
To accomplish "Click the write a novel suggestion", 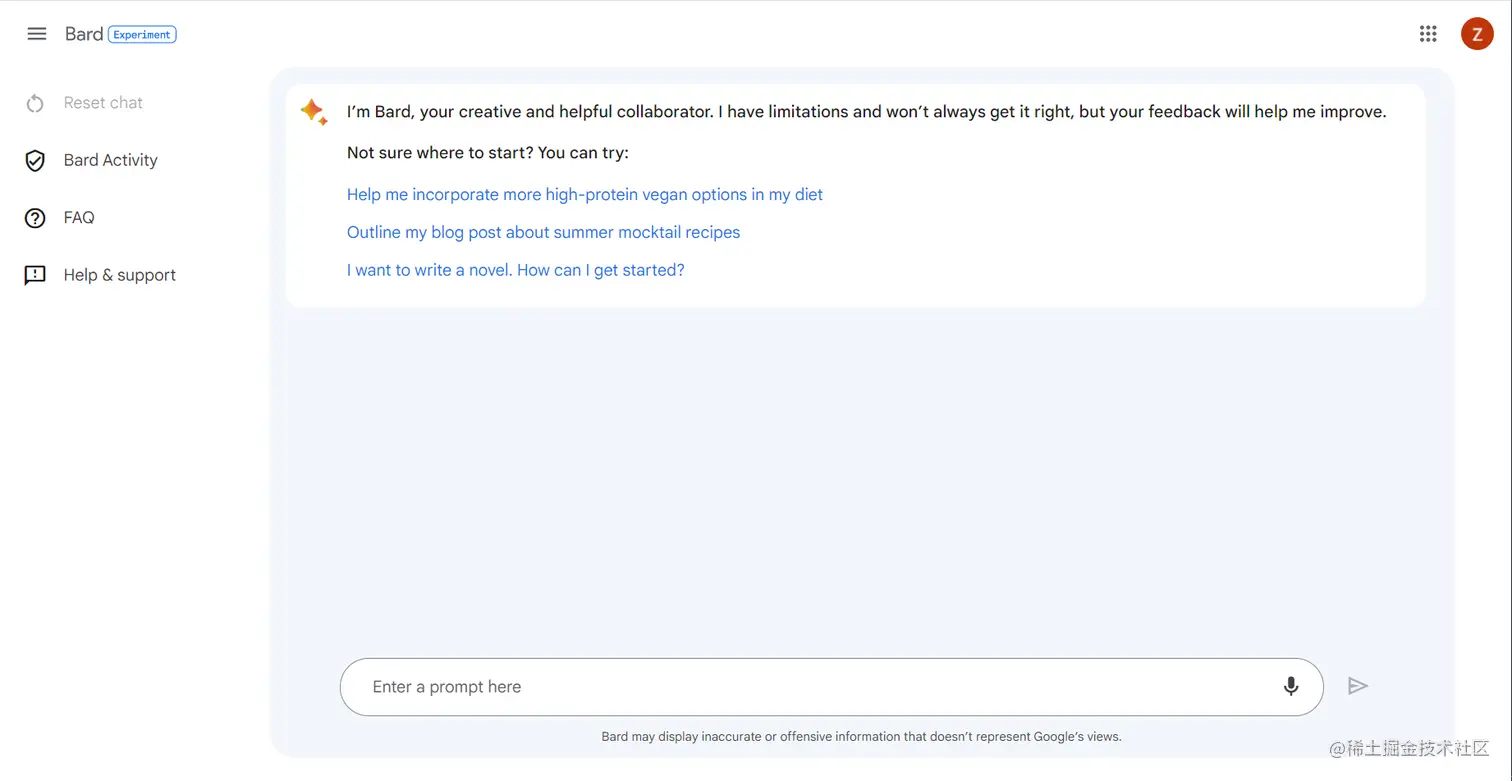I will pos(516,270).
